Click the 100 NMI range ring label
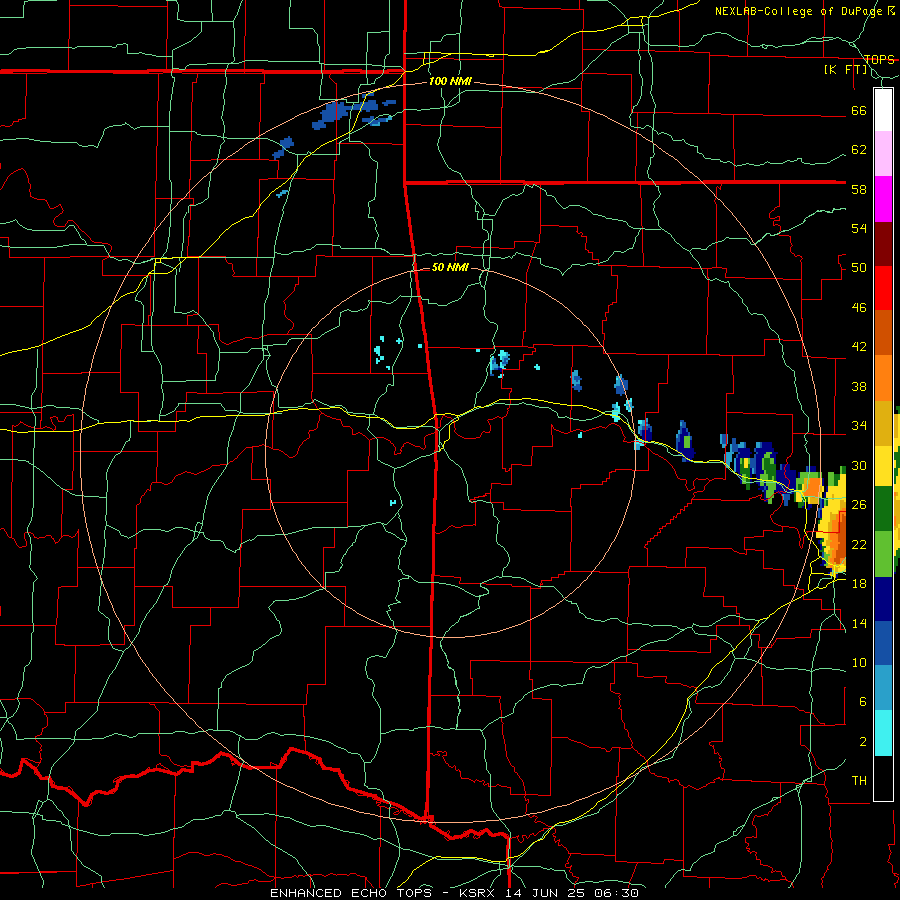Viewport: 900px width, 900px height. pos(450,82)
